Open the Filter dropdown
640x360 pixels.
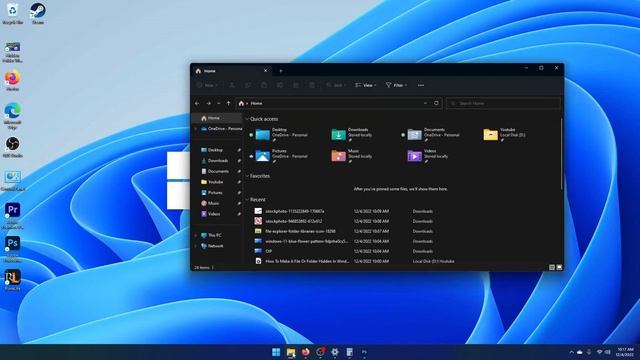point(396,85)
